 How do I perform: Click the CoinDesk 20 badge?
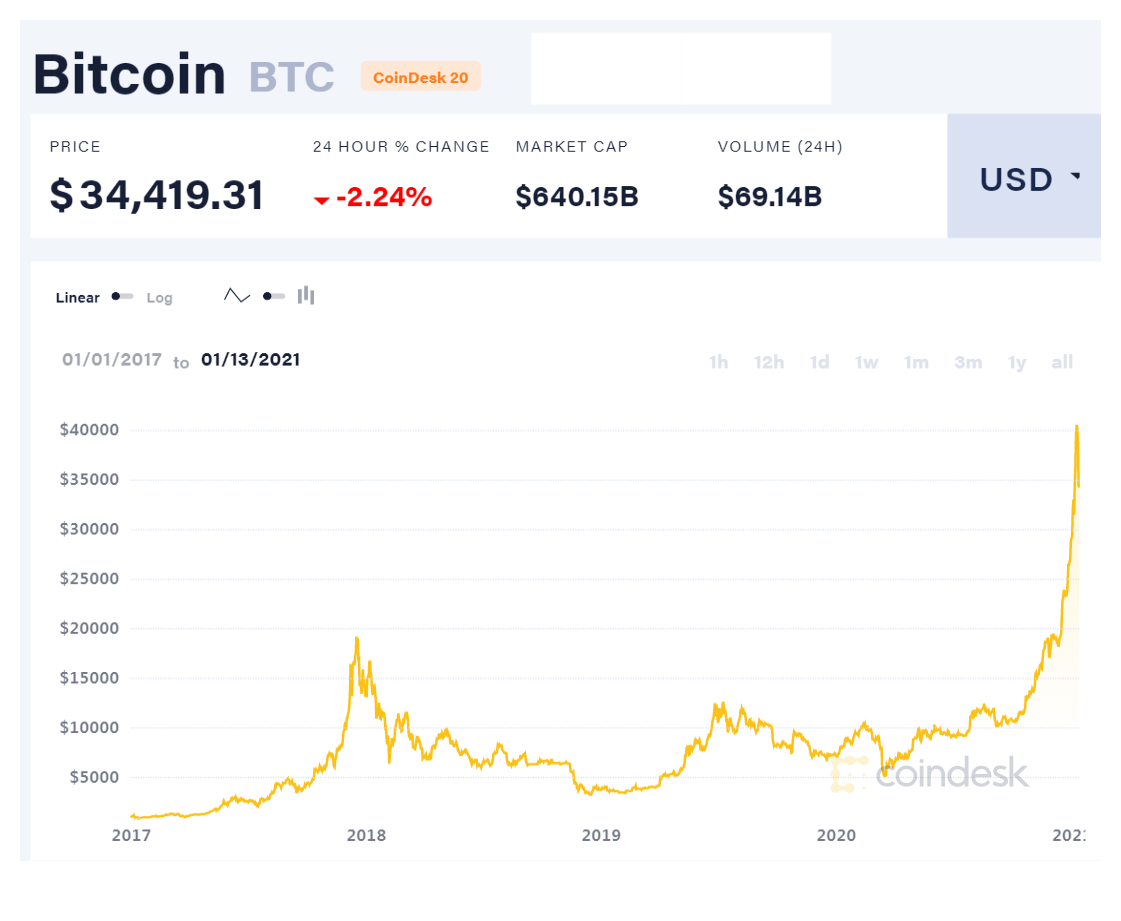[x=420, y=77]
